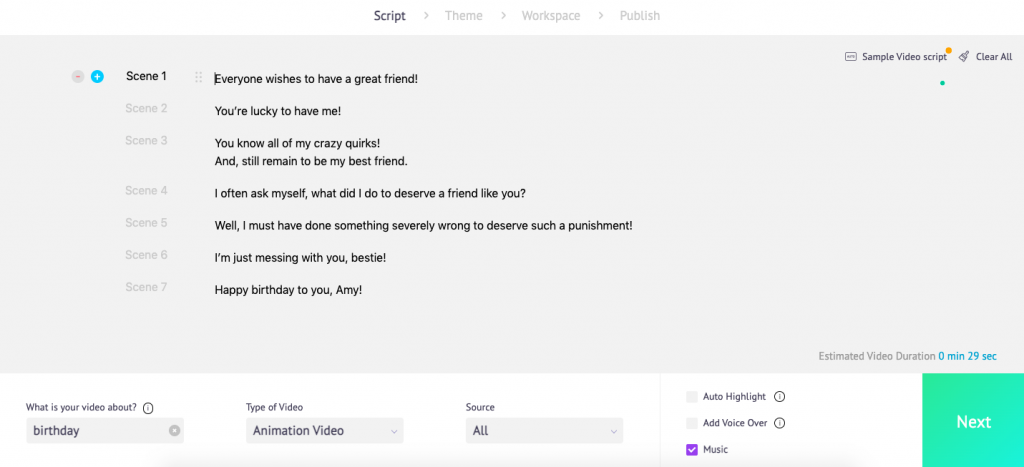Enable the Add Voice Over checkbox

point(692,423)
